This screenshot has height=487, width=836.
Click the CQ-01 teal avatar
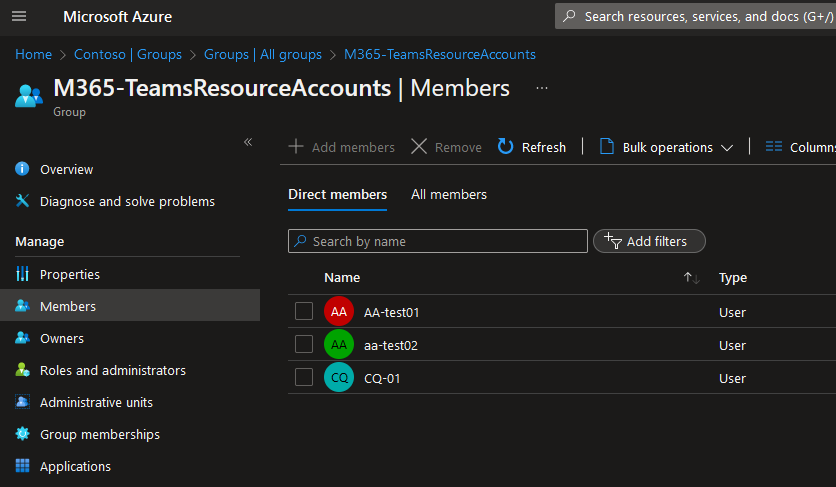(x=339, y=378)
